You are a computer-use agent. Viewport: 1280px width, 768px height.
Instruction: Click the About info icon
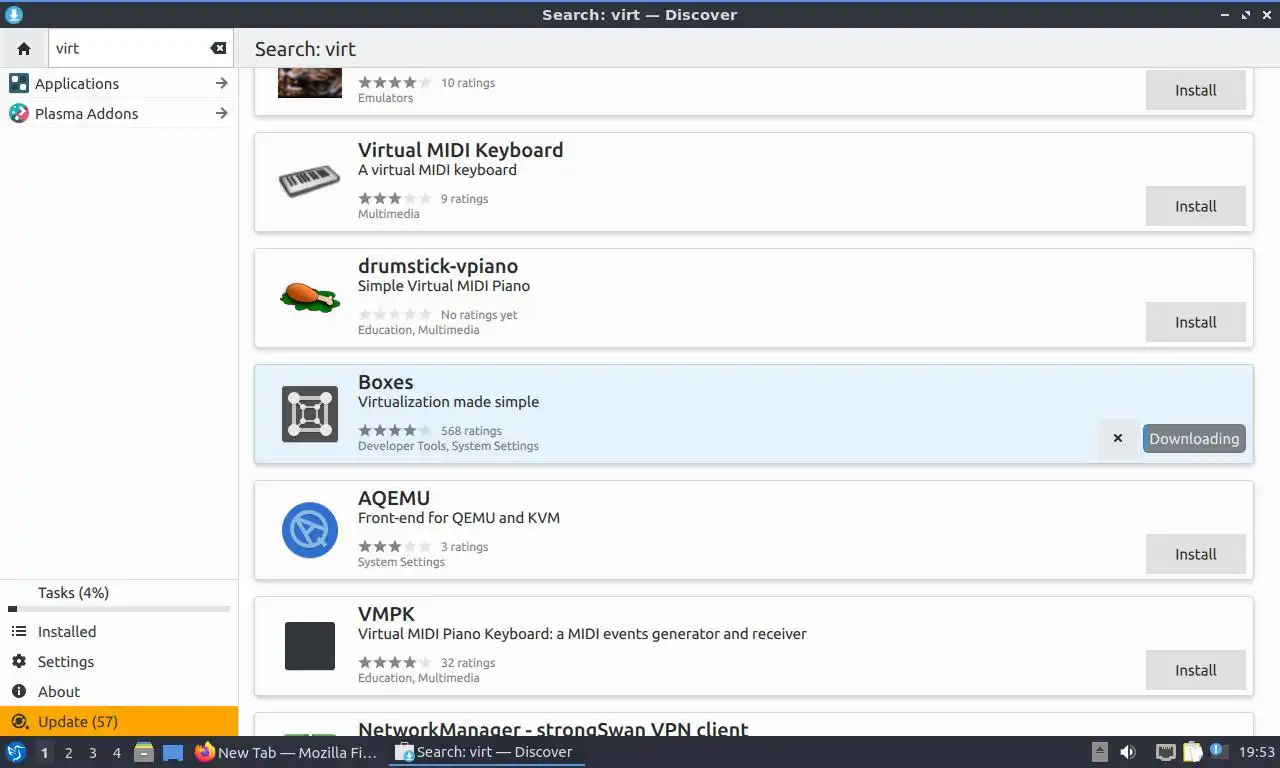pos(19,692)
